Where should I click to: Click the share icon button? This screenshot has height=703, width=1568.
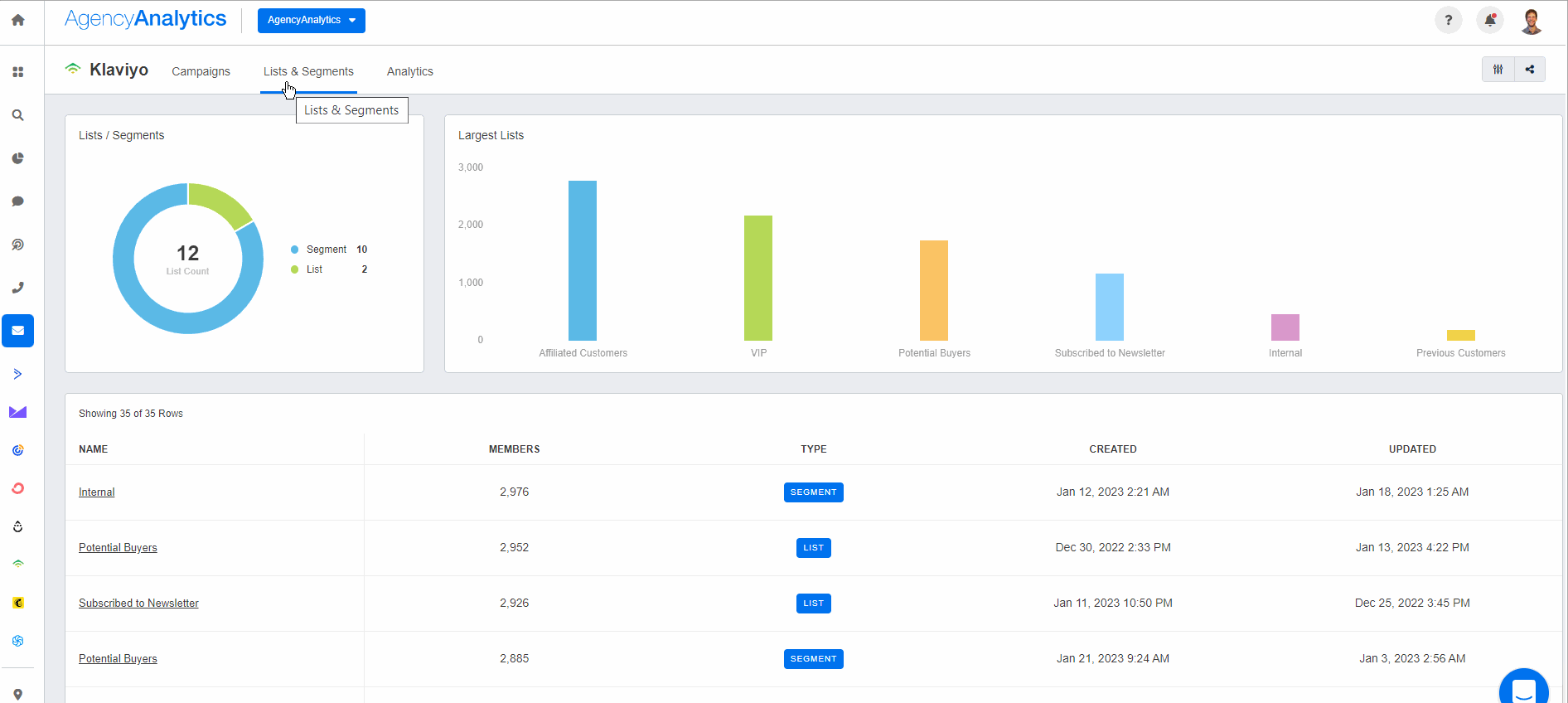click(1530, 70)
